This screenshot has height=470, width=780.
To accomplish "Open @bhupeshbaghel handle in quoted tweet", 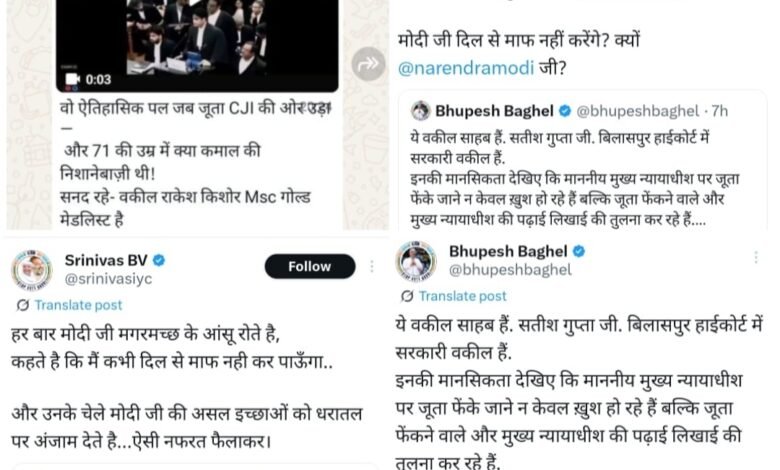I will pyautogui.click(x=637, y=111).
